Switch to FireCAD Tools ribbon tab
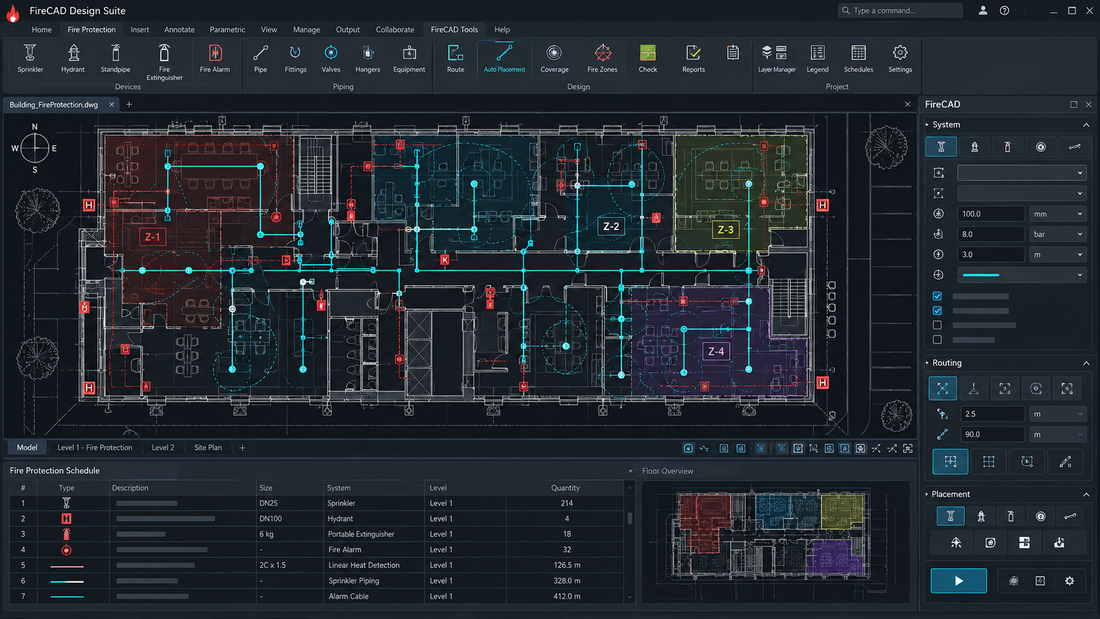Screen dimensions: 1100x619 454,29
